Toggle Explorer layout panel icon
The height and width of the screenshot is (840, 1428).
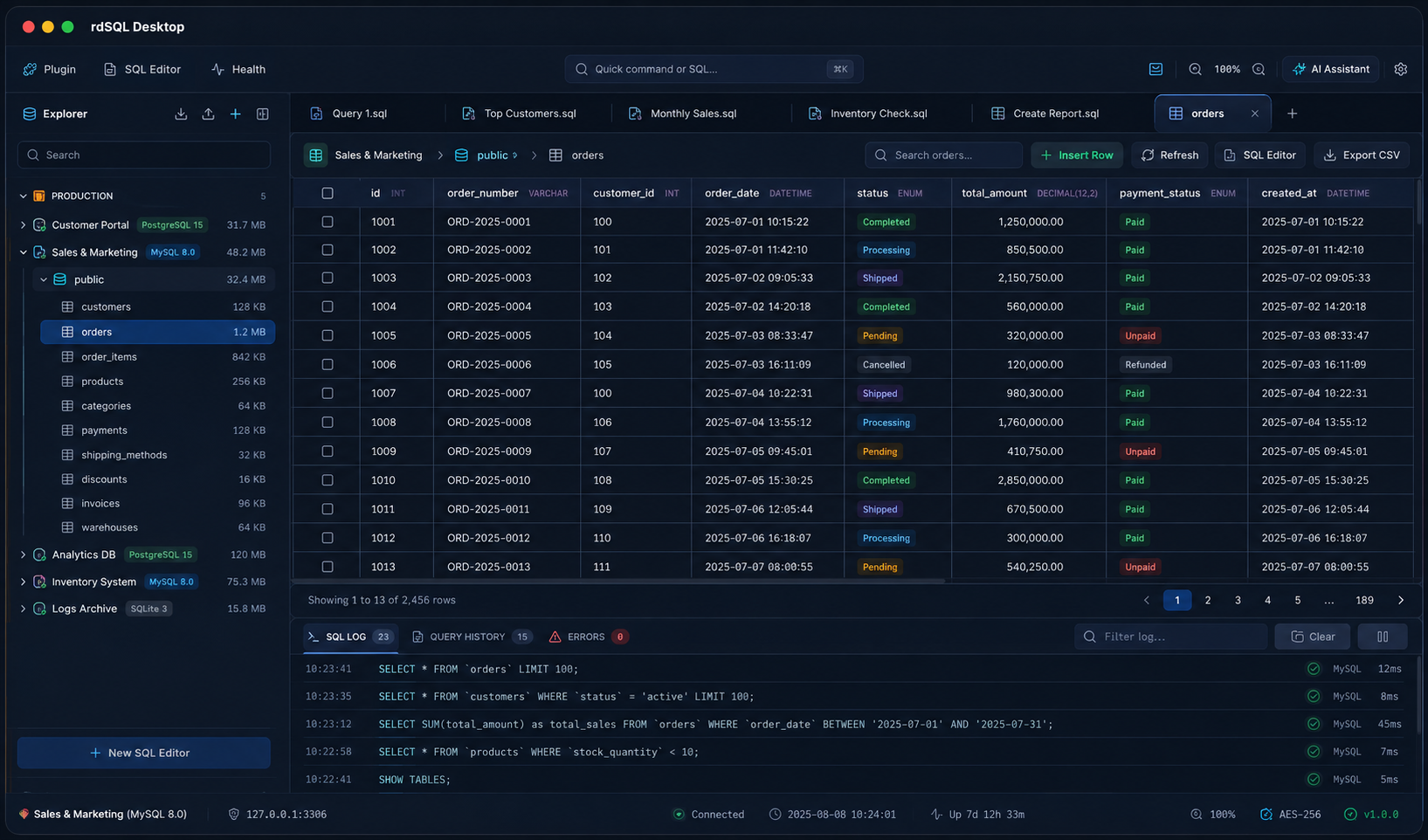[262, 114]
